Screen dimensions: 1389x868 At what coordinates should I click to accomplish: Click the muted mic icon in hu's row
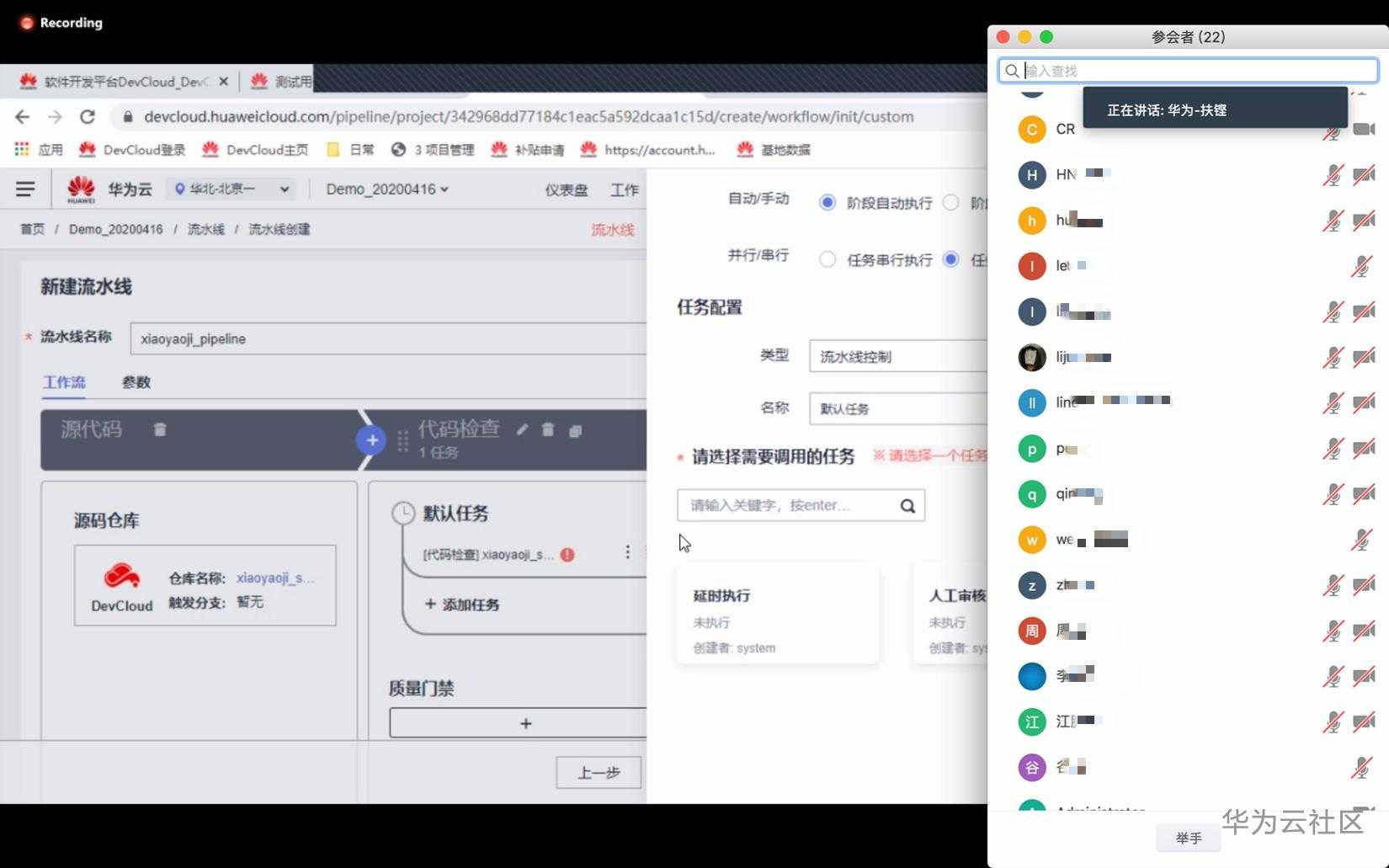pyautogui.click(x=1333, y=221)
